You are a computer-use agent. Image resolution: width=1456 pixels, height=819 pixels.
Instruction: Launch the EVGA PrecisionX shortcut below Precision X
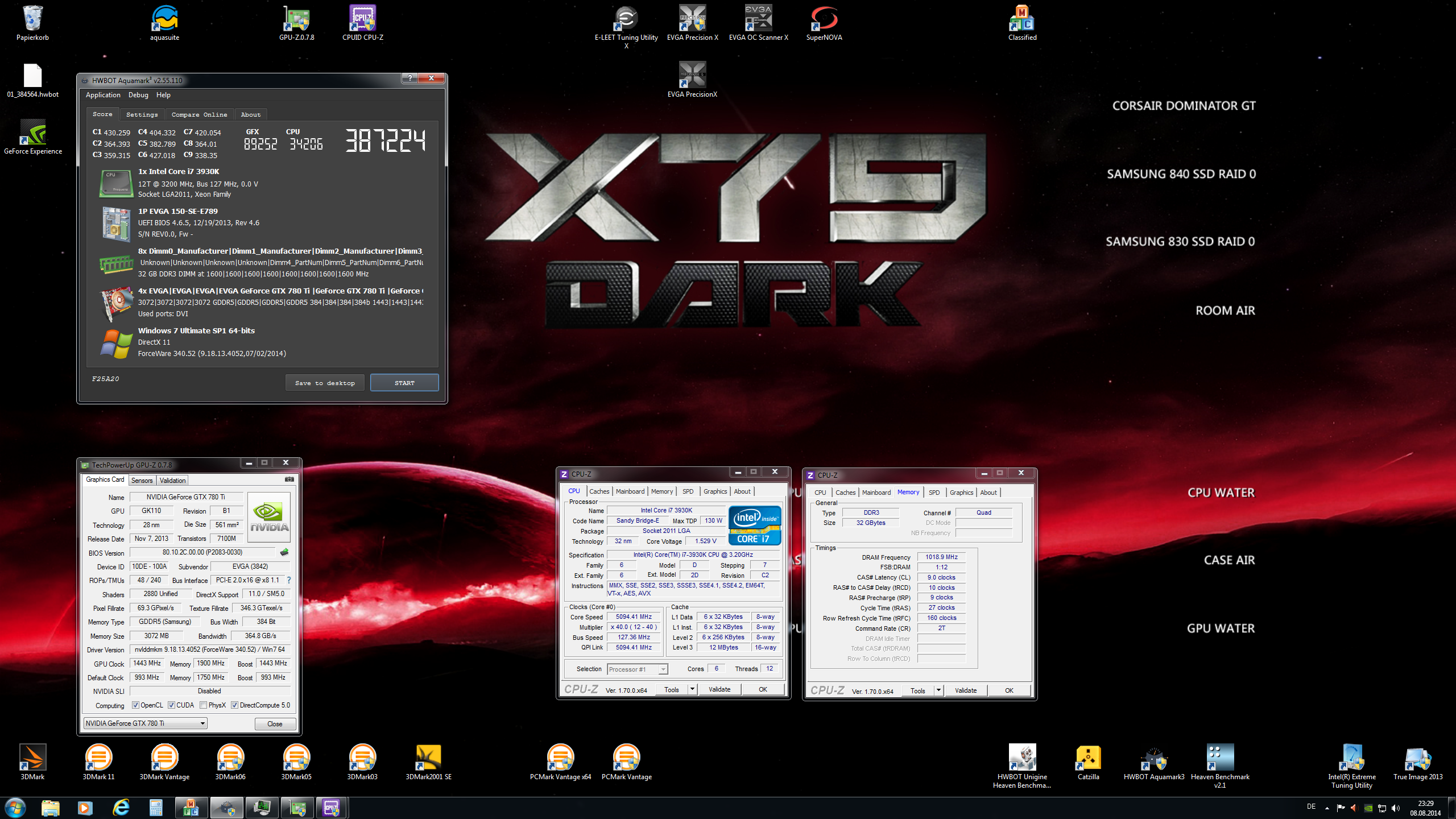[692, 80]
